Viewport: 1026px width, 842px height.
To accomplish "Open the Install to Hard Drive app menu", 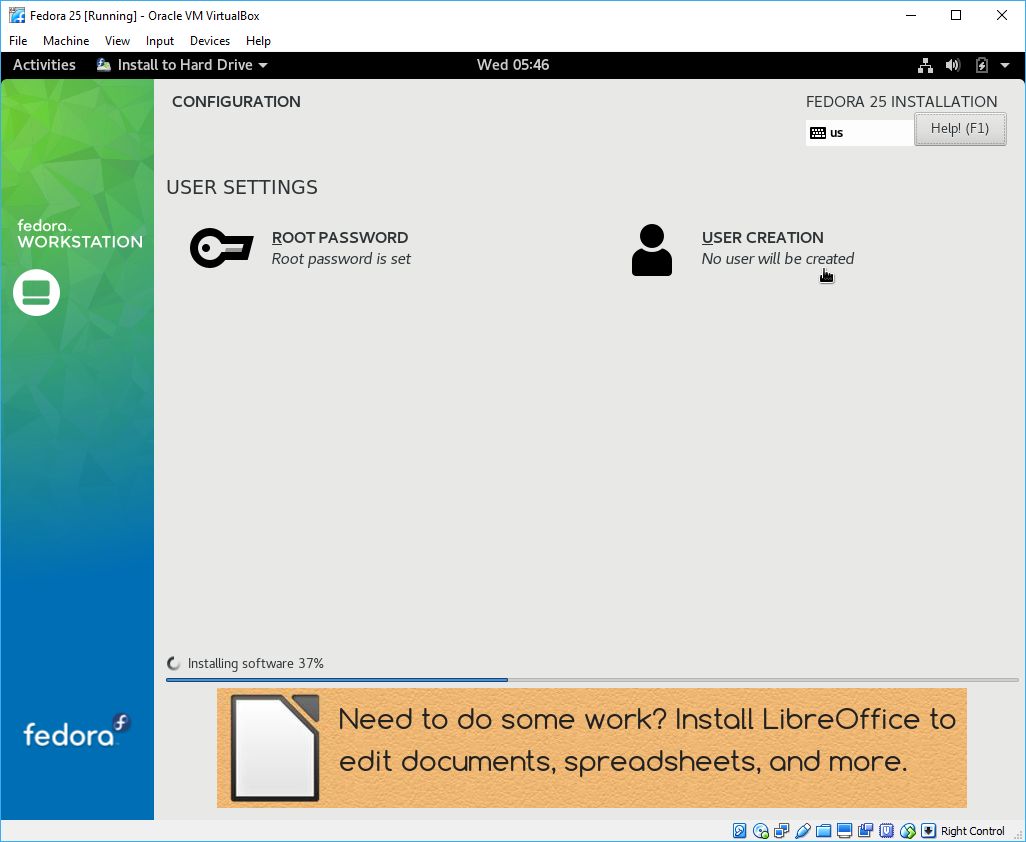I will click(182, 65).
